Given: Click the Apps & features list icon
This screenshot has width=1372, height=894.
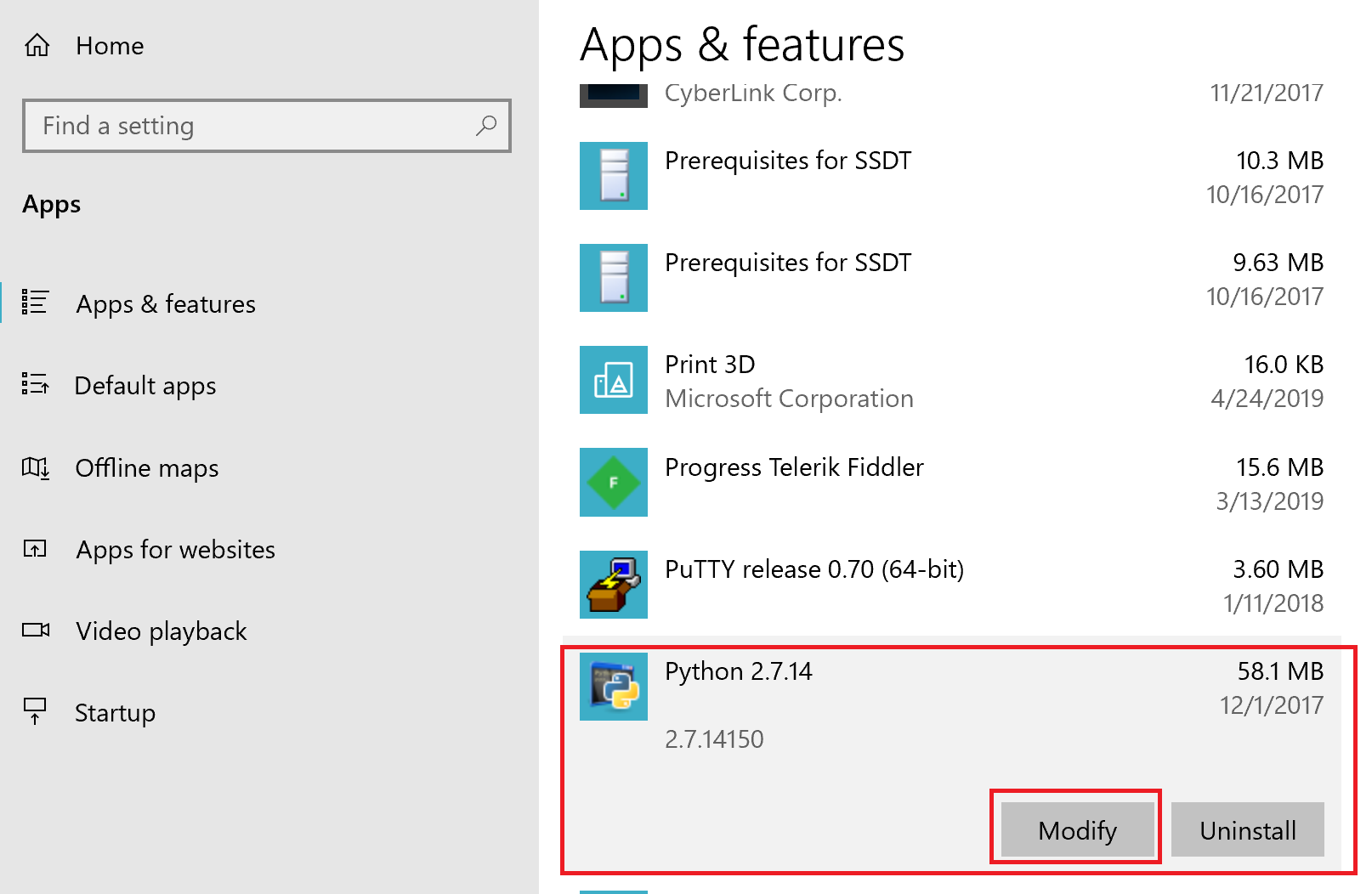Looking at the screenshot, I should (x=35, y=302).
